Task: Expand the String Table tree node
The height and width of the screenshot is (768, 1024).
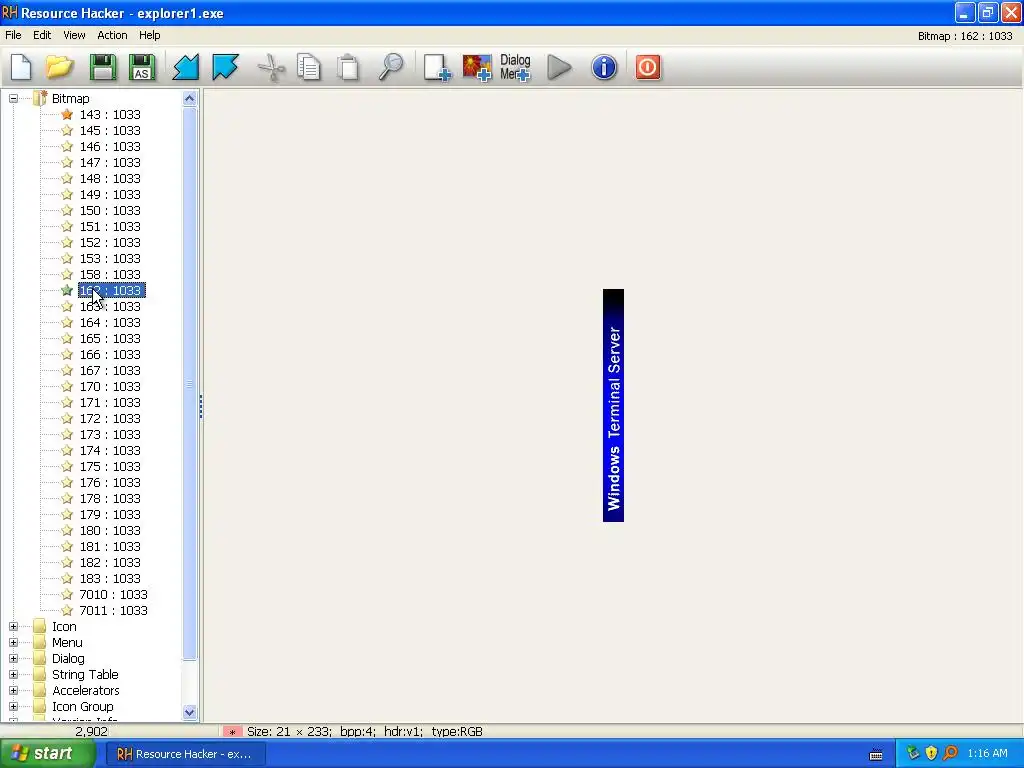Action: tap(13, 675)
